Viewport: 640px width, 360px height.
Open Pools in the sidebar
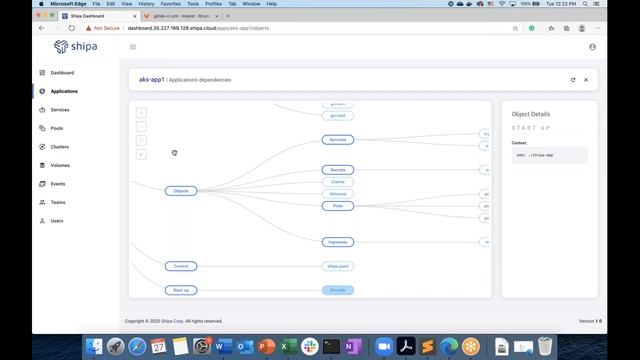(x=57, y=128)
